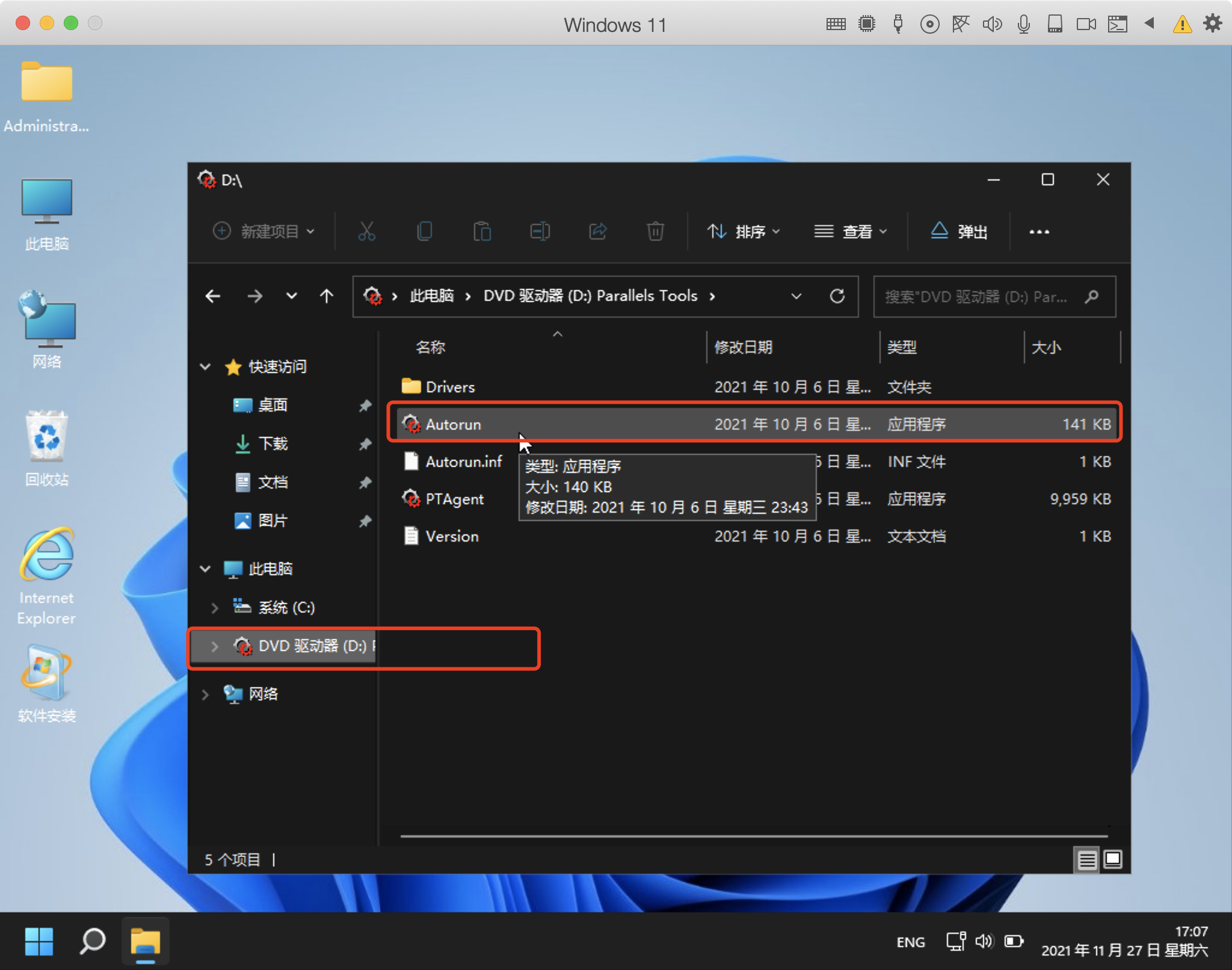Collapse the 快速访问 tree section

(x=205, y=366)
